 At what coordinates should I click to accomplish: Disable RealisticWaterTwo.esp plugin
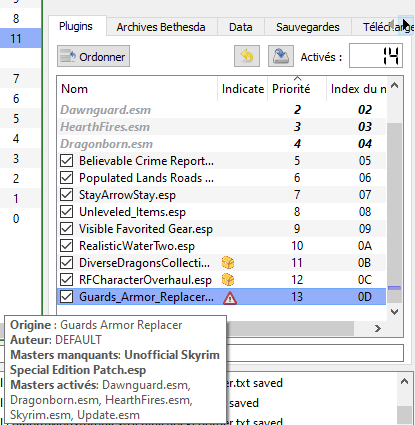point(67,246)
